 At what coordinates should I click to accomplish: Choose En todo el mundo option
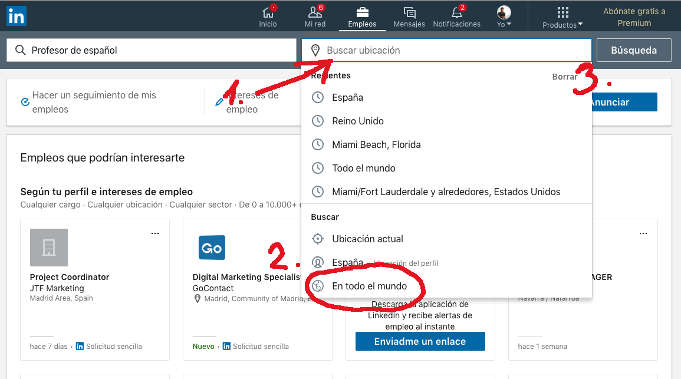pos(446,286)
